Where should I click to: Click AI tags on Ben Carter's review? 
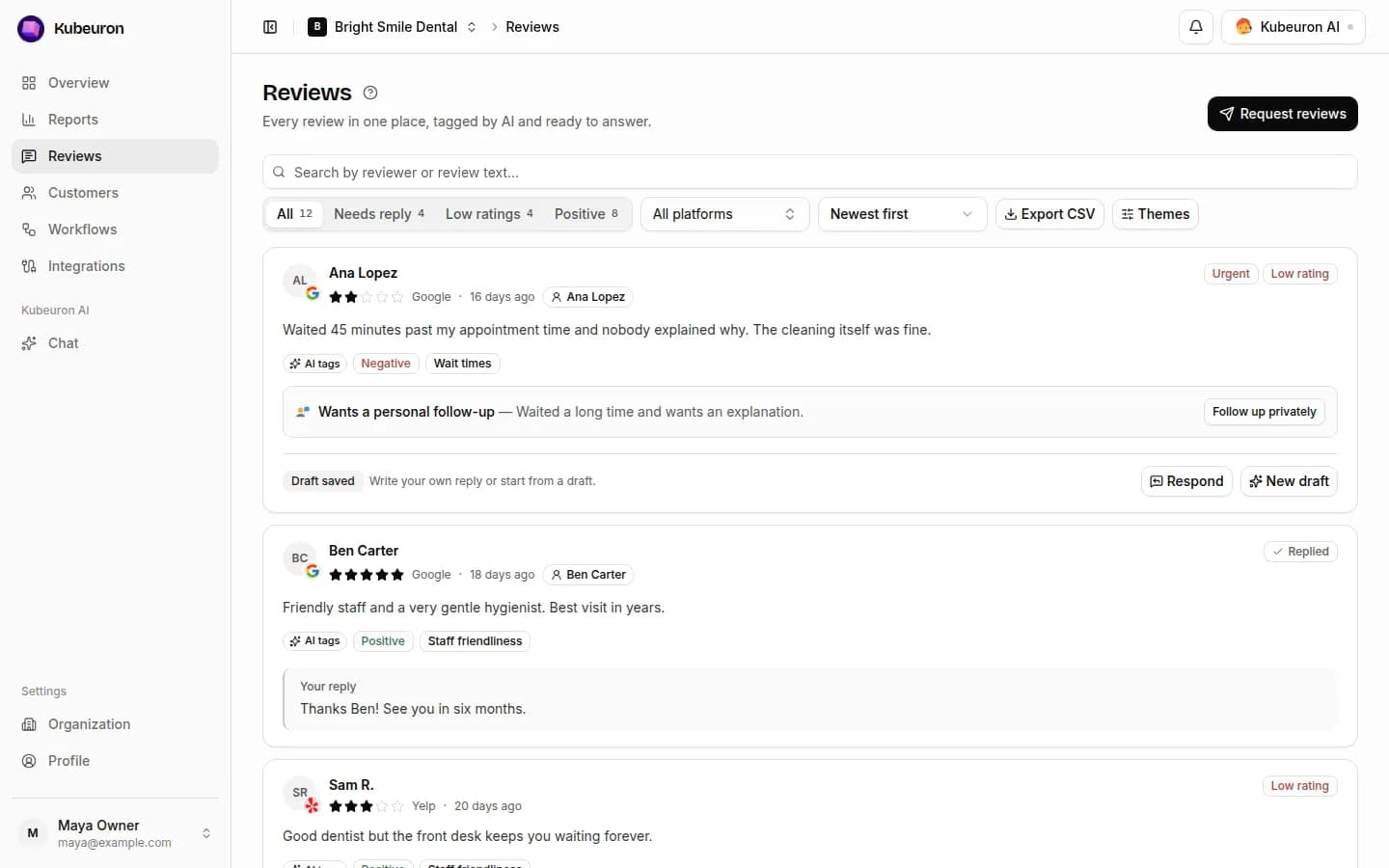[x=314, y=641]
